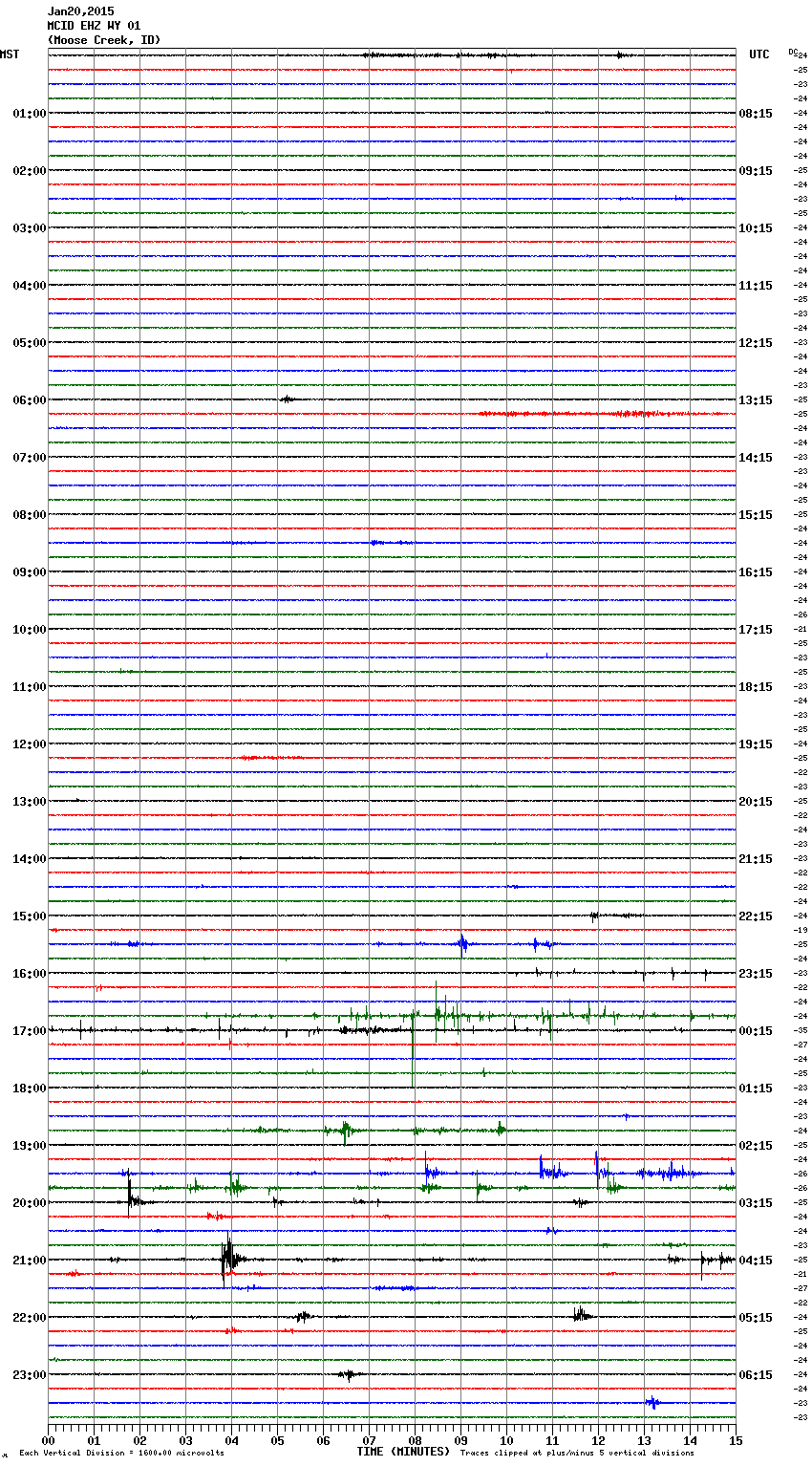Click the "TIME (MINUTES)" axis title
This screenshot has width=812, height=1466.
403,1452
